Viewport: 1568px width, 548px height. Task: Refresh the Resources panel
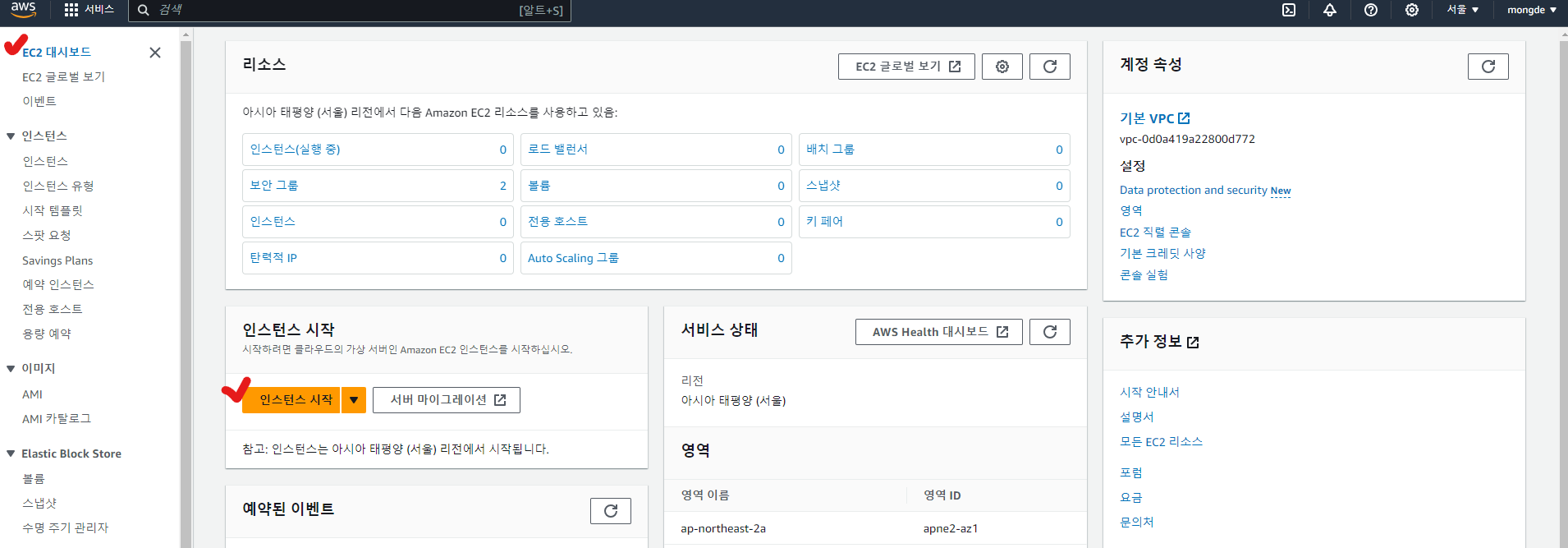(x=1050, y=67)
